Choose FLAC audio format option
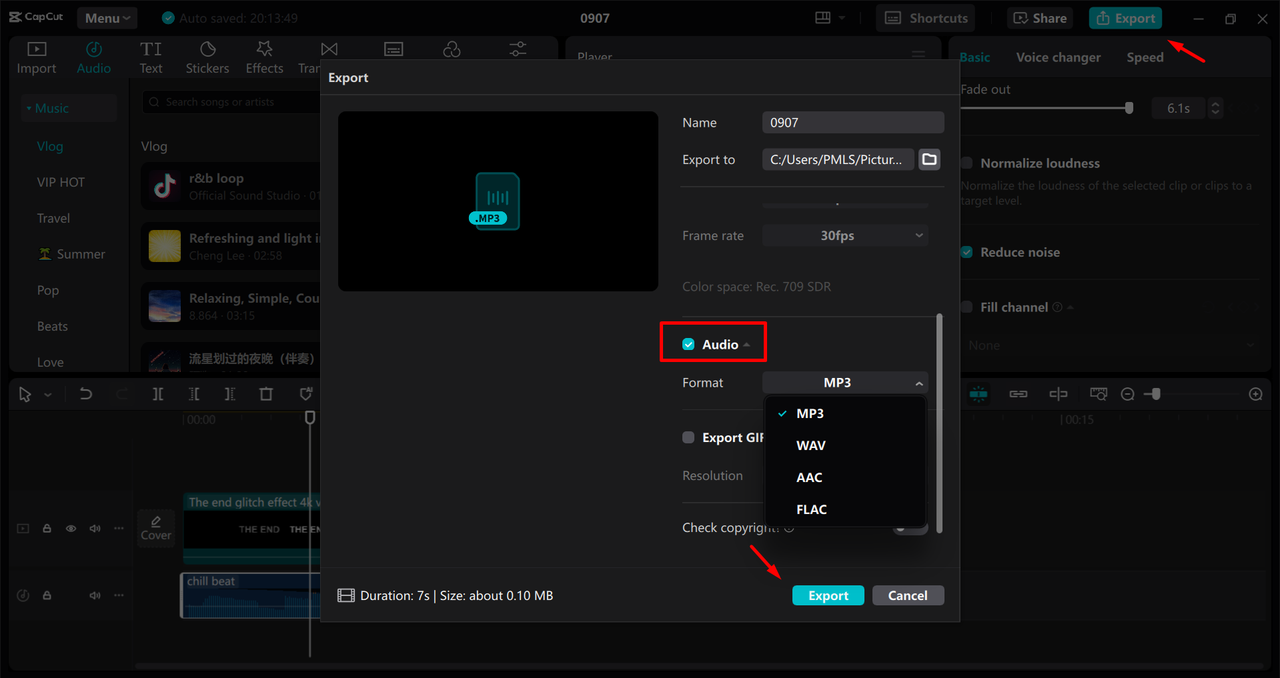 point(811,509)
